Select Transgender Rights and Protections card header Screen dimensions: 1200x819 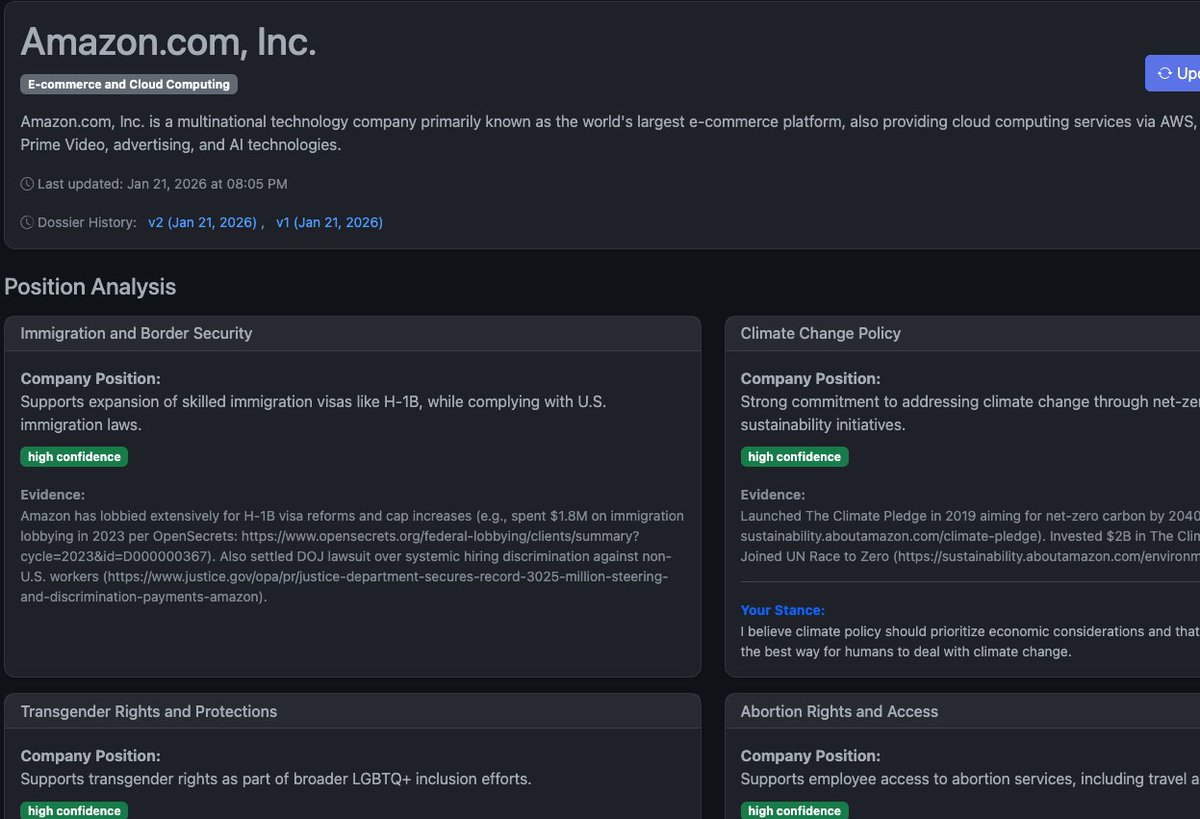tap(352, 711)
